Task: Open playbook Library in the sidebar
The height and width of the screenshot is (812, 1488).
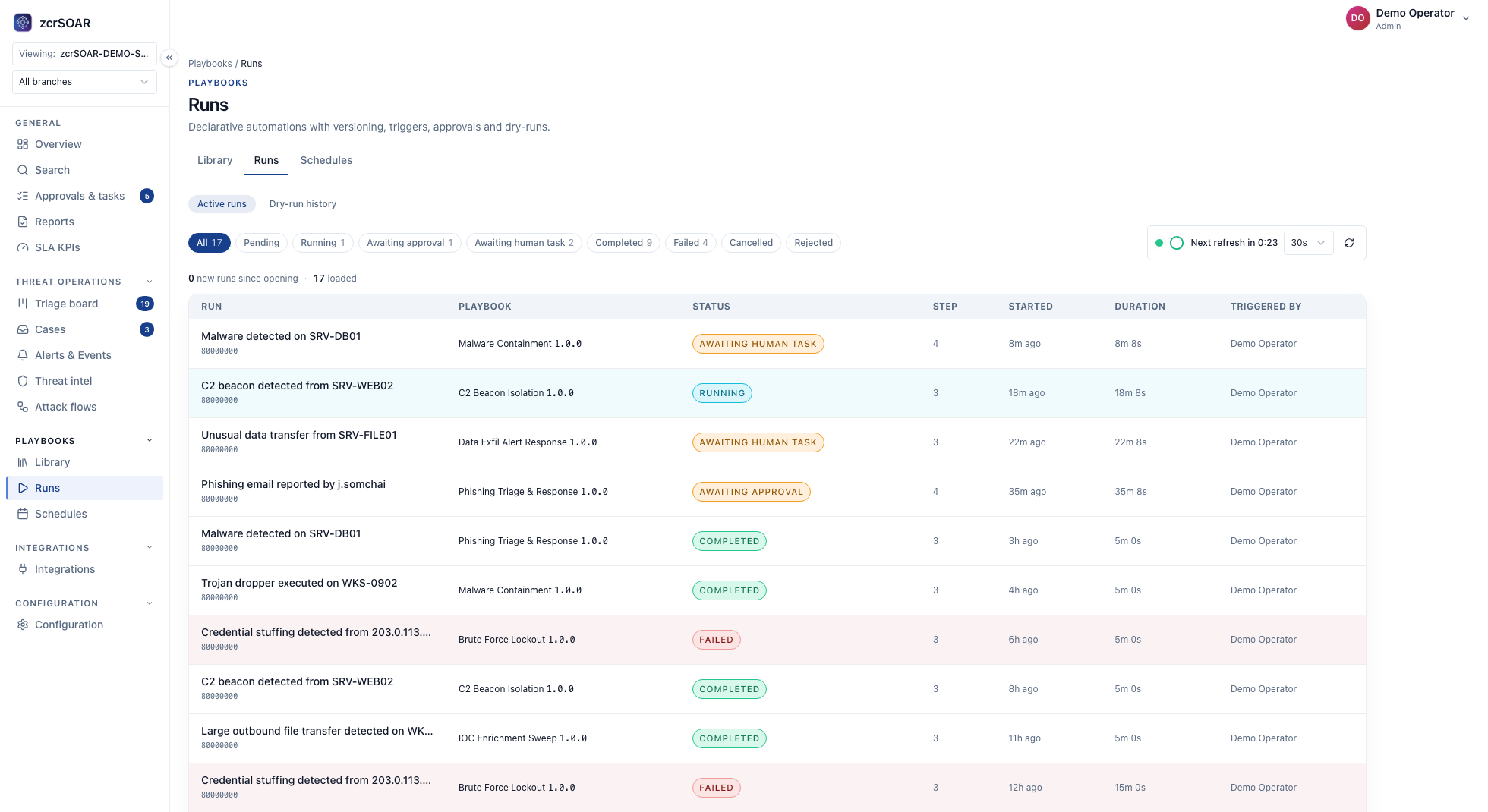Action: click(x=84, y=462)
